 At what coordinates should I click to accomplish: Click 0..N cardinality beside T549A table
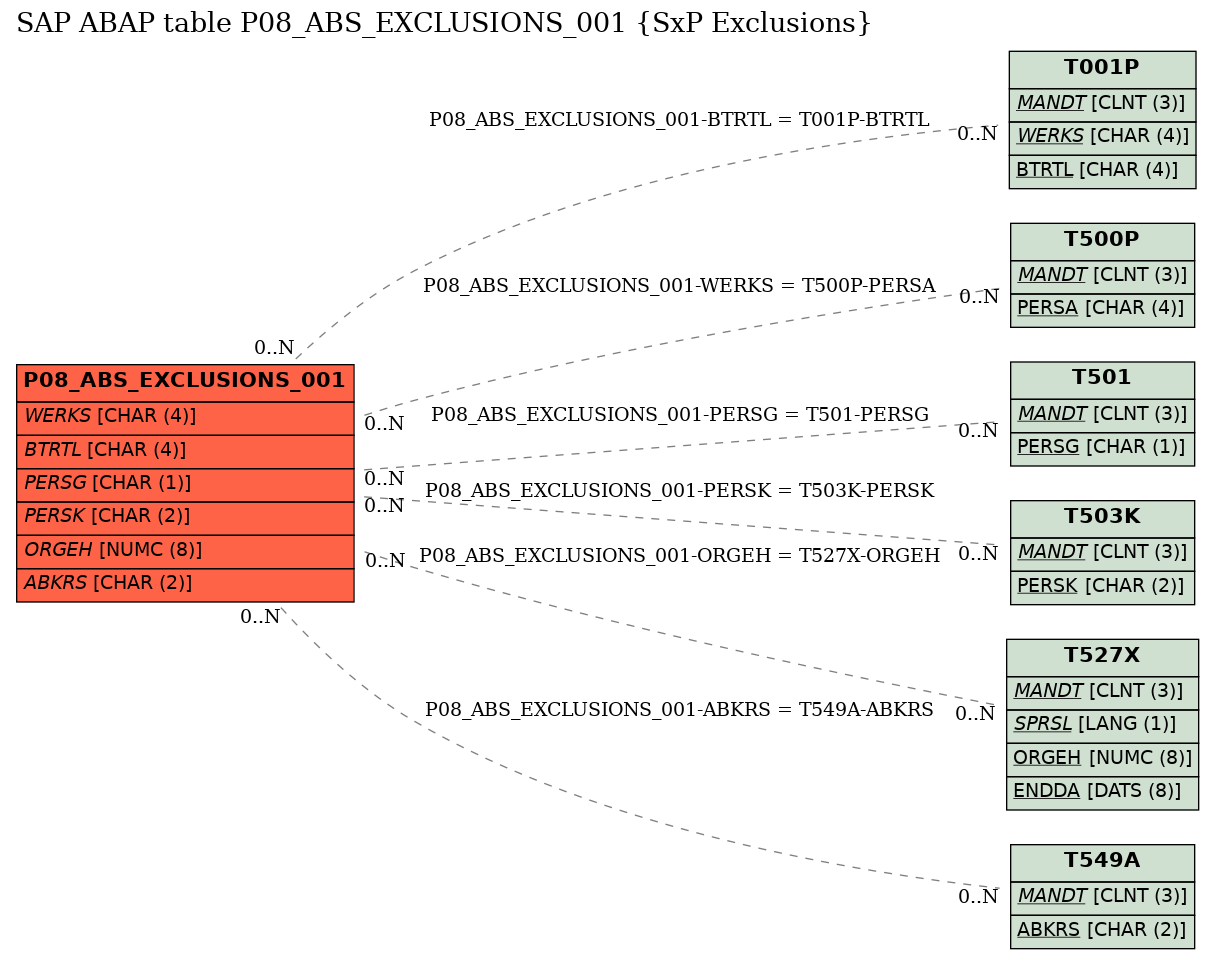[x=978, y=897]
